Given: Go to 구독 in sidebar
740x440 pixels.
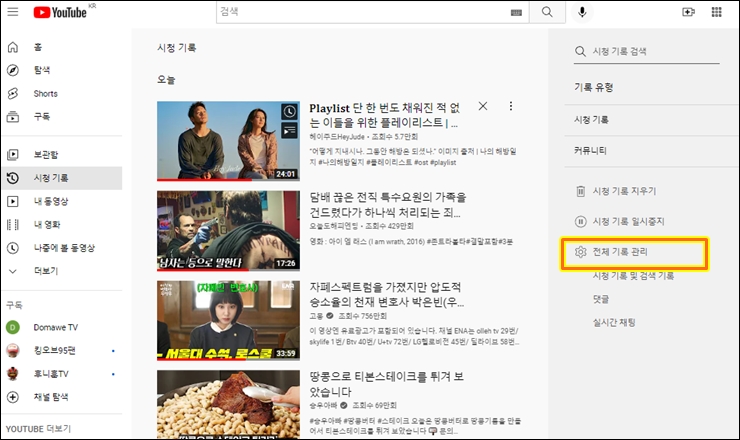Looking at the screenshot, I should point(42,116).
